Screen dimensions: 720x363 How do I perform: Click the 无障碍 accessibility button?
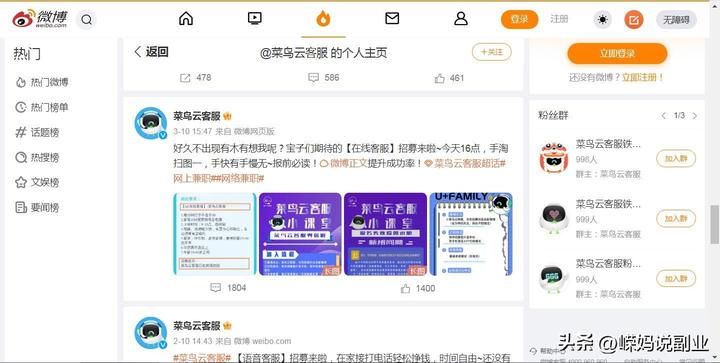[676, 20]
